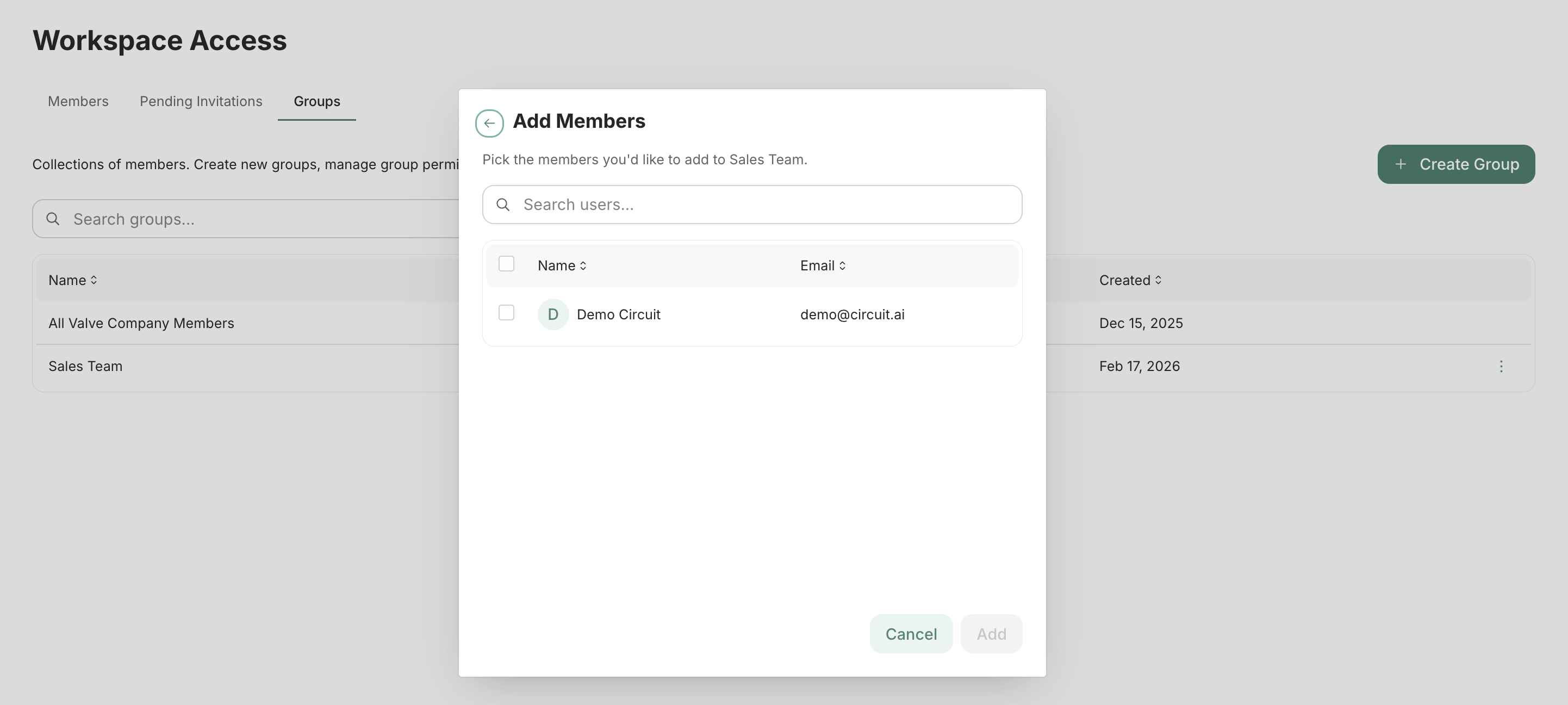Screen dimensions: 1568x705
Task: Select the Groups tab
Action: (316, 101)
